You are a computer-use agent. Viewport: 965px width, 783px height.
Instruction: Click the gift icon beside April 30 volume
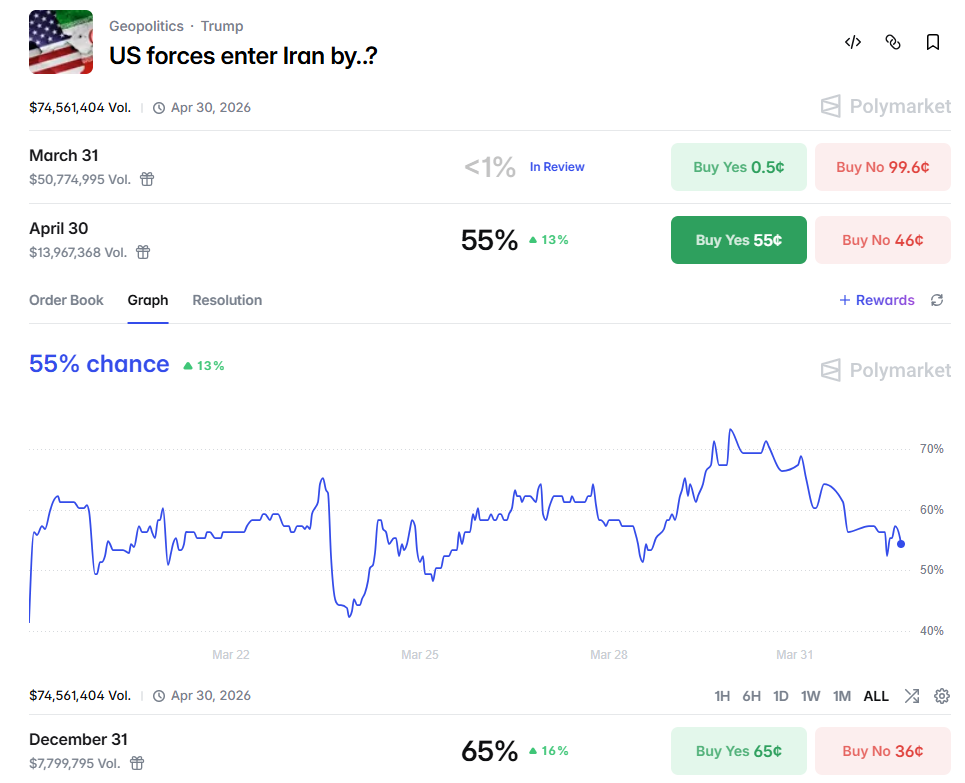pos(143,252)
